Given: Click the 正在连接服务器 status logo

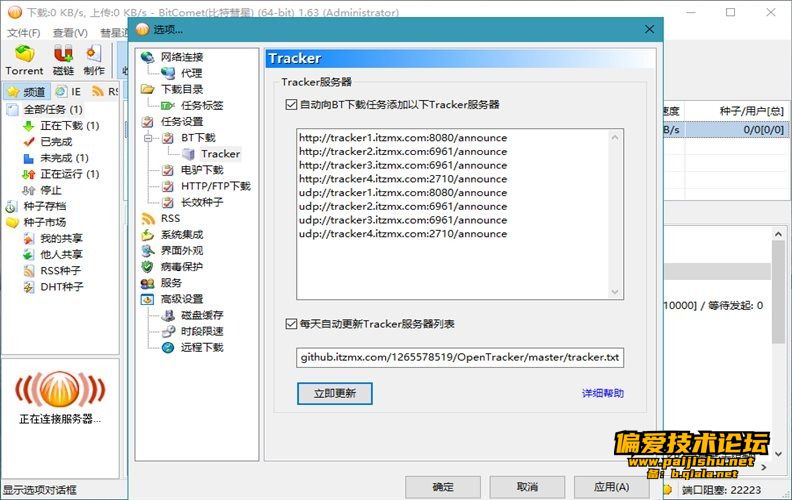Looking at the screenshot, I should point(60,390).
